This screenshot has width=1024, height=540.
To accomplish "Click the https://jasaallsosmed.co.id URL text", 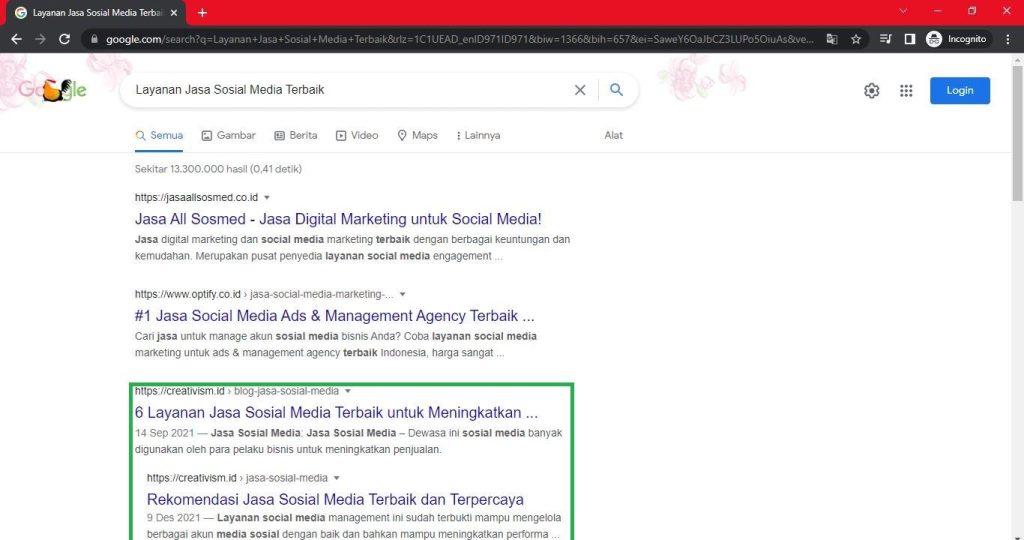I will tap(196, 197).
